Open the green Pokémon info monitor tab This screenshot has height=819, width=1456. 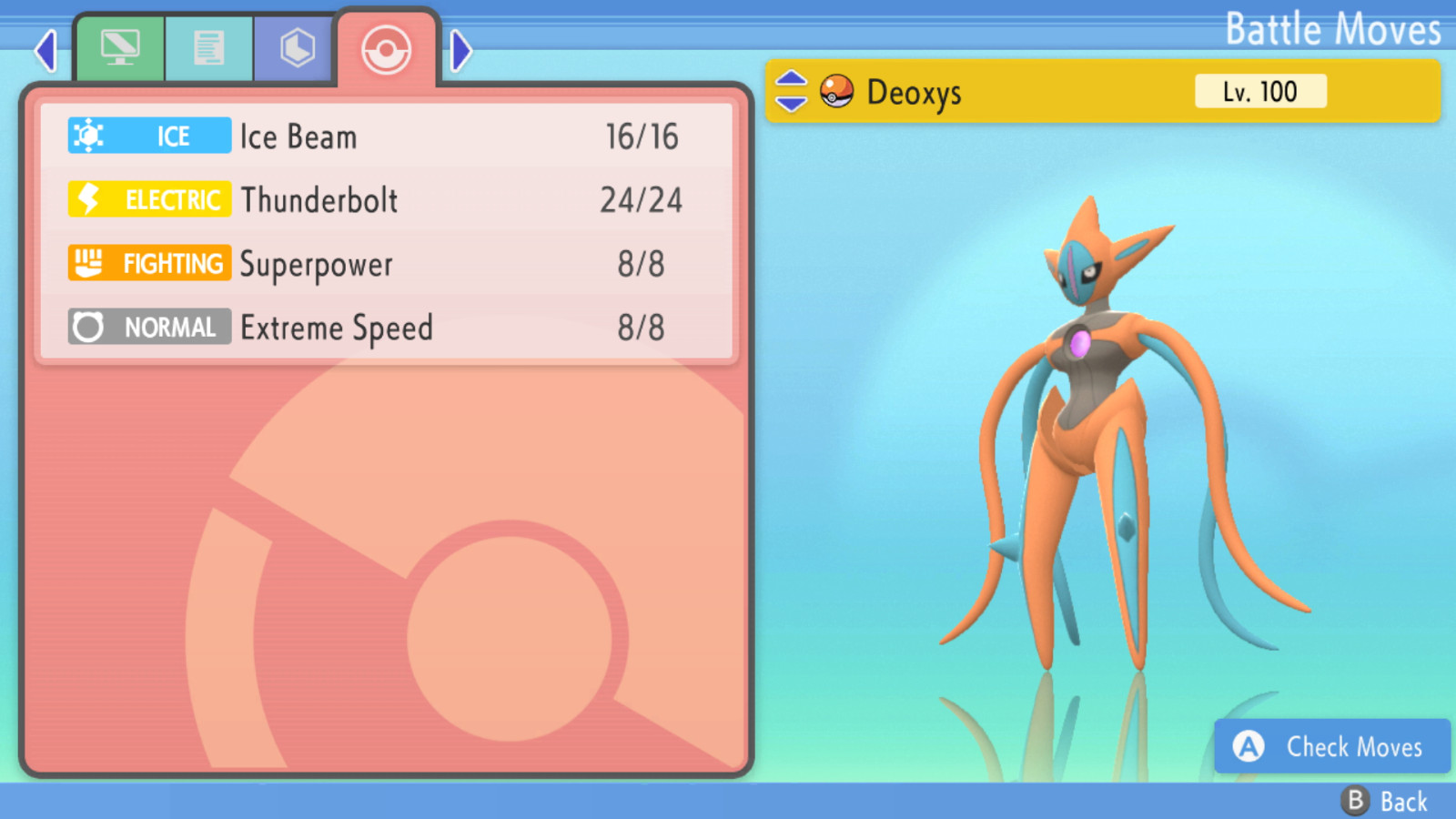120,48
